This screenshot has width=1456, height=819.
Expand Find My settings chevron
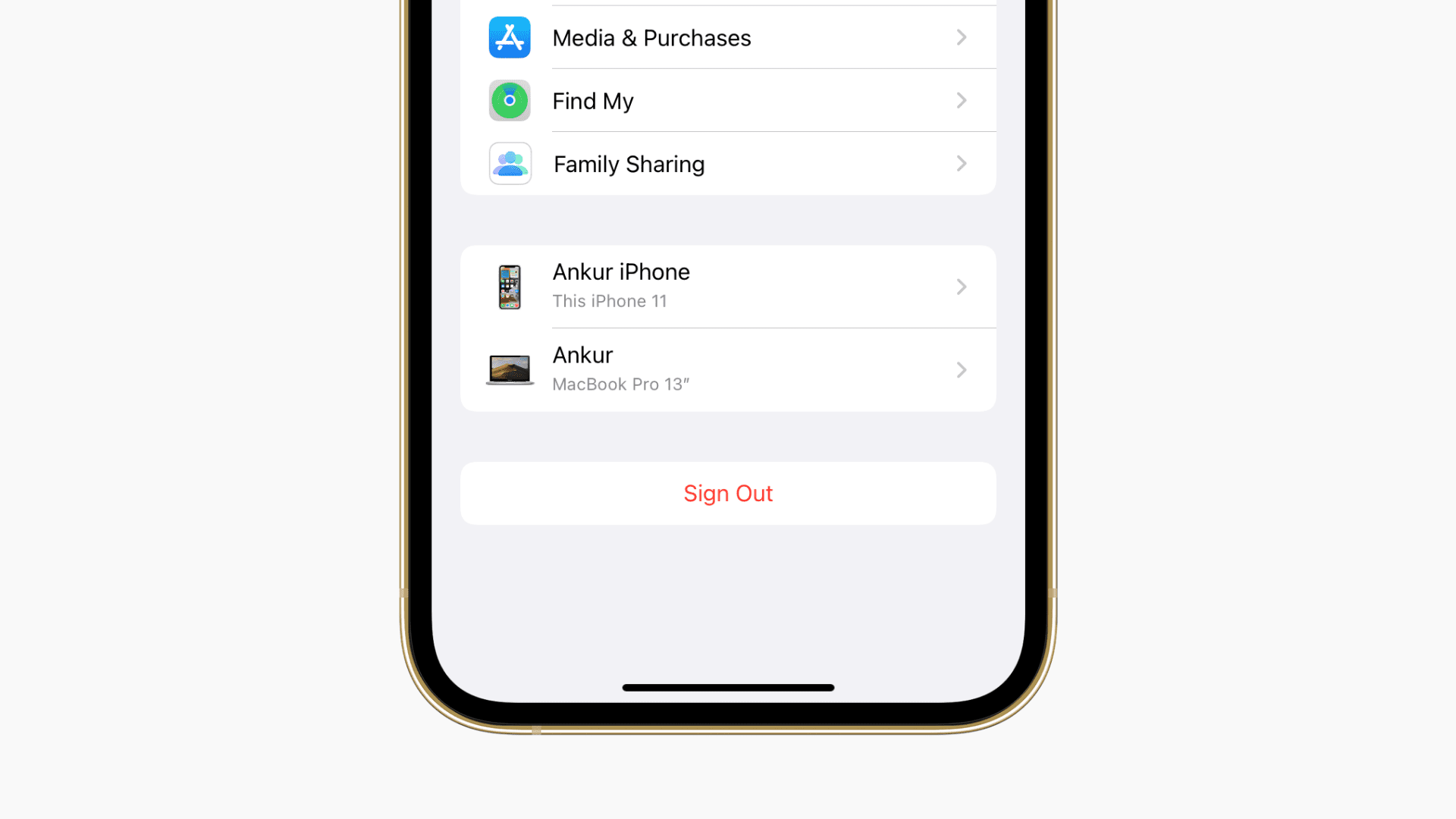coord(961,100)
